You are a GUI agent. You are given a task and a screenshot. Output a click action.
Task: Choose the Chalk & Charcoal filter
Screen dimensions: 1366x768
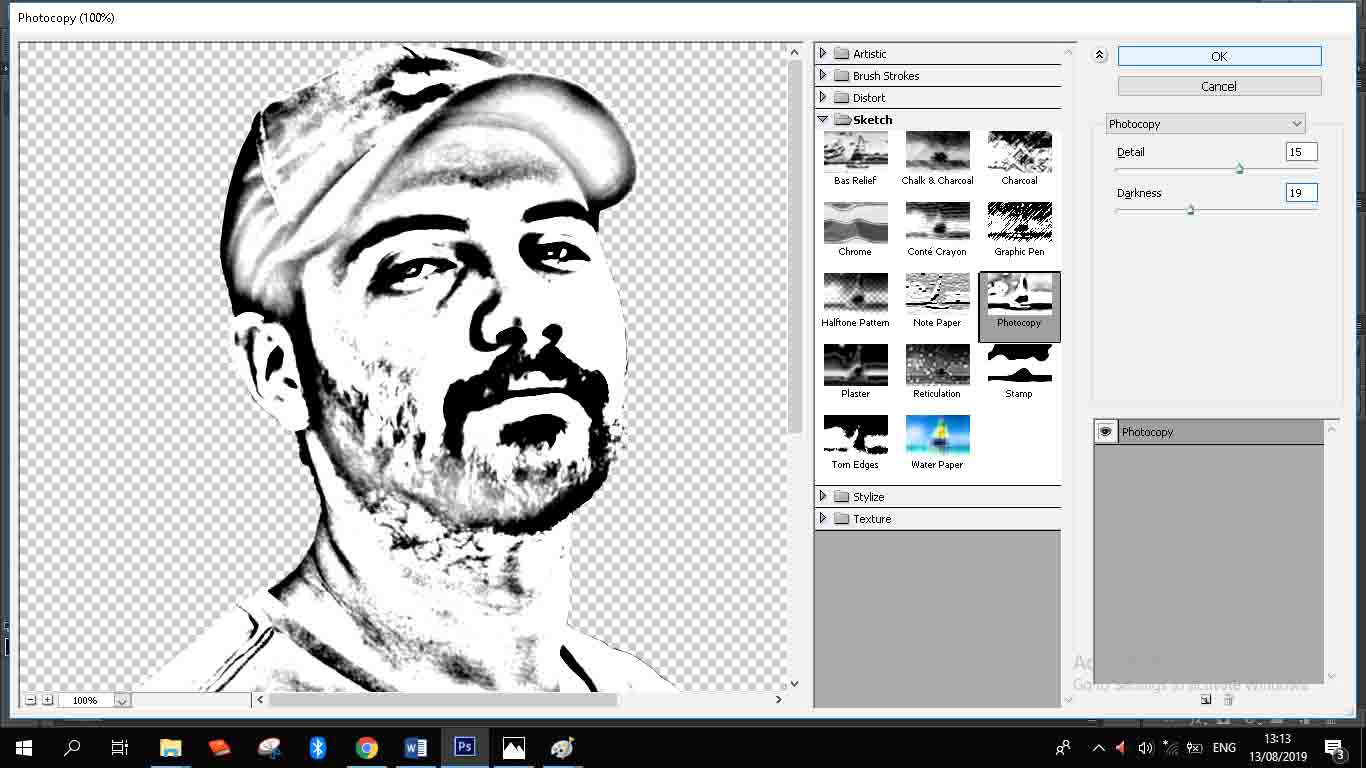[x=937, y=153]
